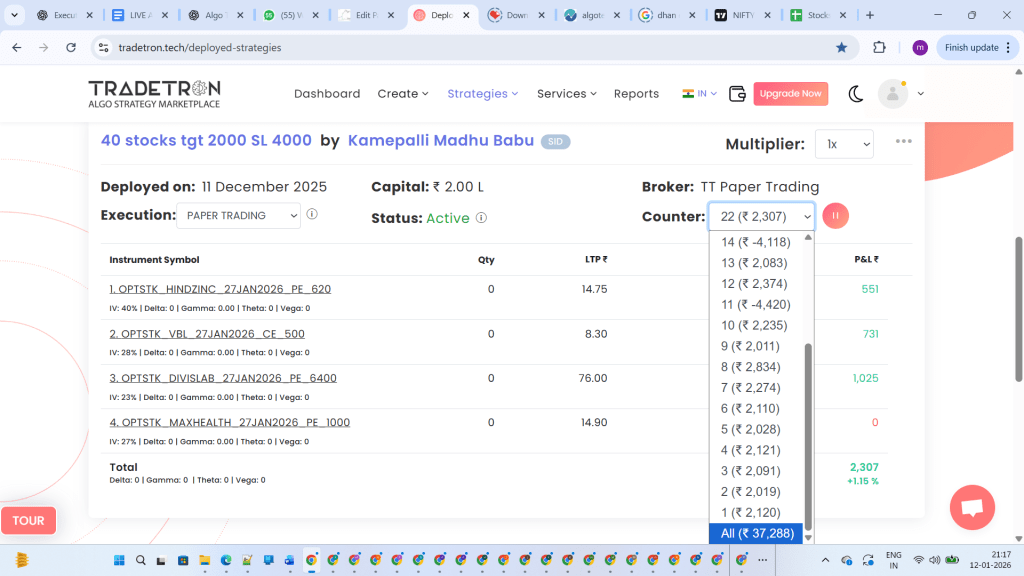Open the chat support bubble
The height and width of the screenshot is (576, 1024).
point(972,507)
